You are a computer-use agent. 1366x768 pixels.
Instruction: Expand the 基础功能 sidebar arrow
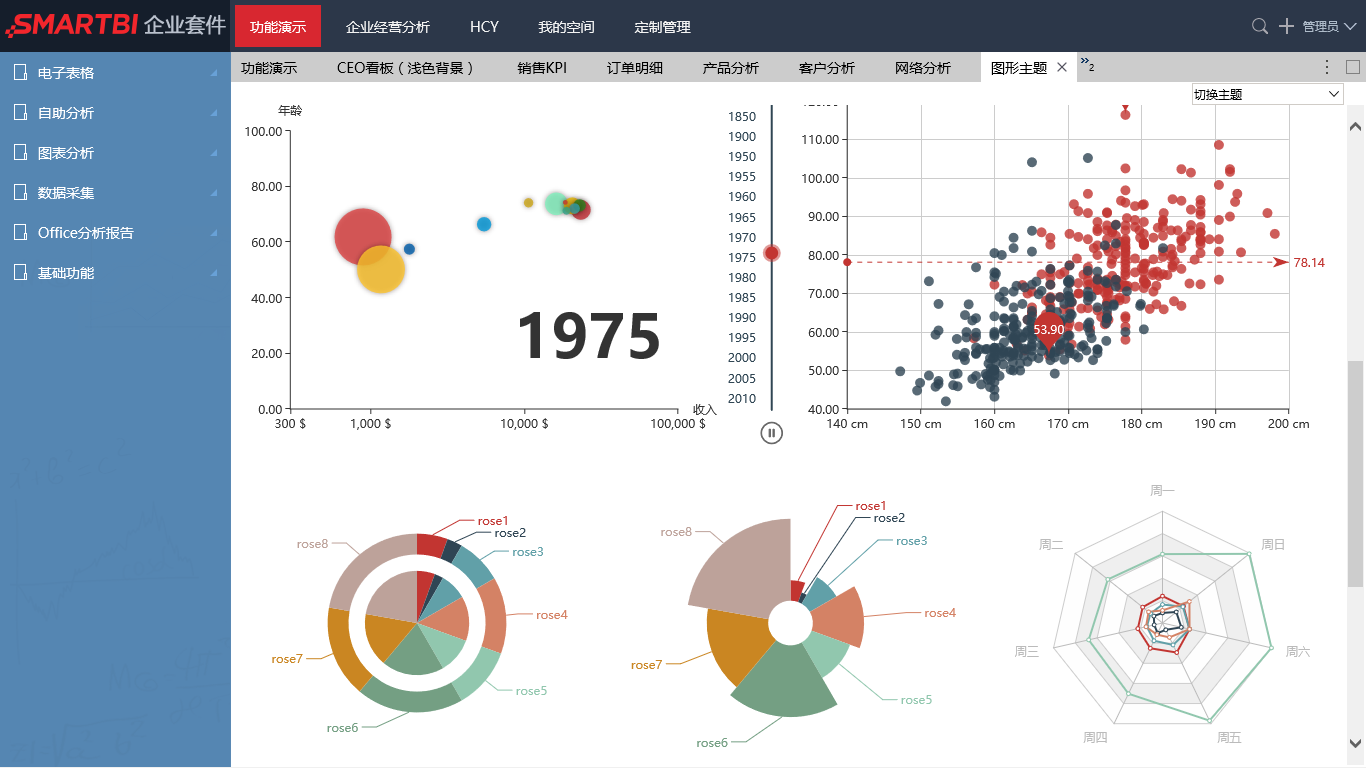[x=214, y=273]
